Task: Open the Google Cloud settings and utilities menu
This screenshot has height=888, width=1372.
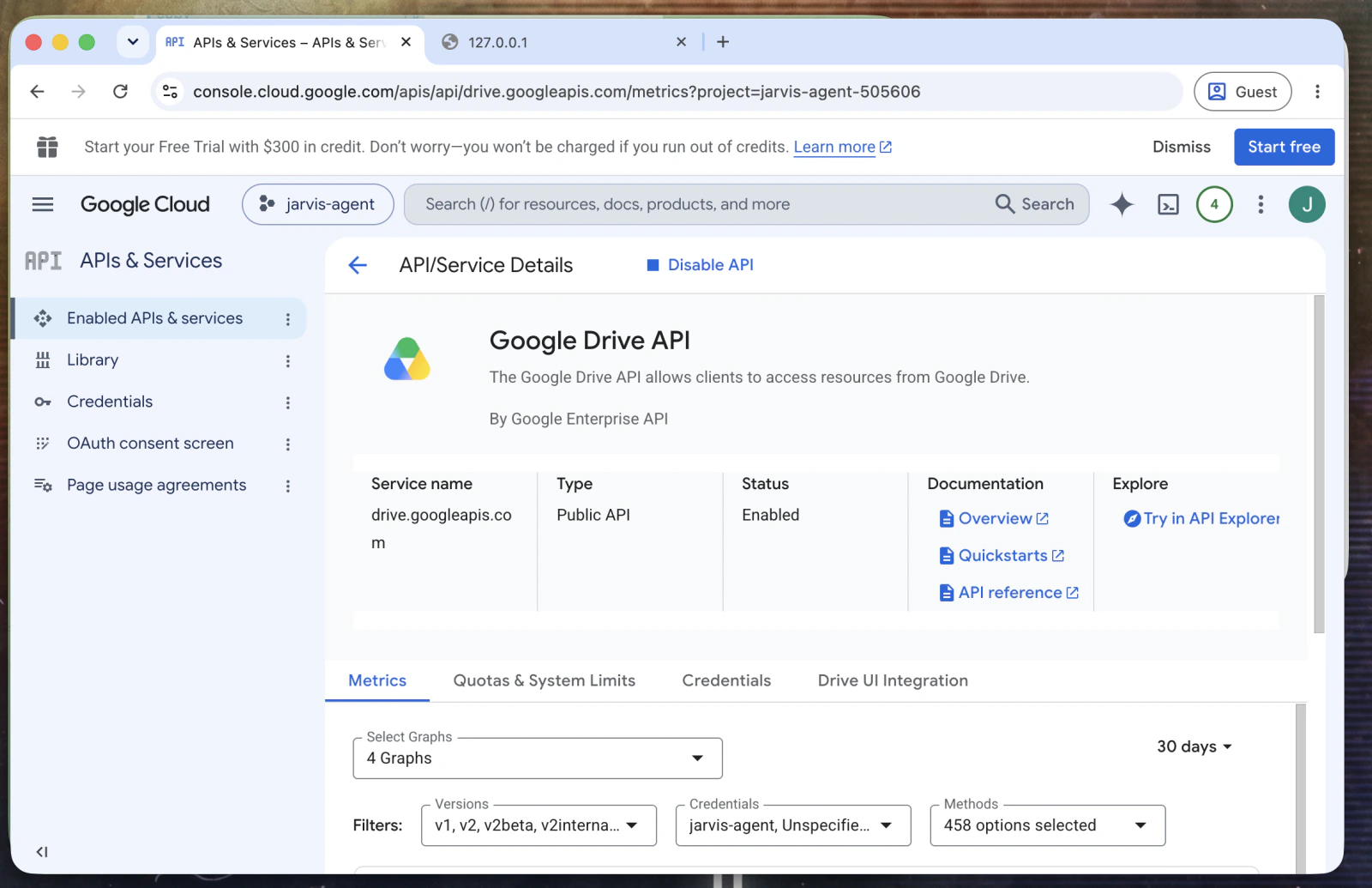Action: pyautogui.click(x=1261, y=204)
